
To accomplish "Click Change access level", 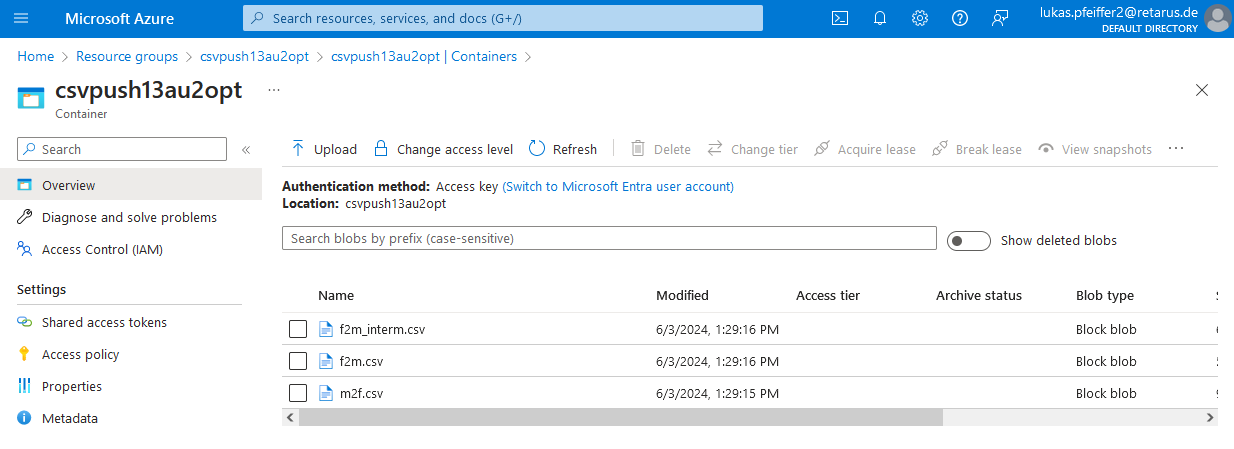I will point(443,149).
